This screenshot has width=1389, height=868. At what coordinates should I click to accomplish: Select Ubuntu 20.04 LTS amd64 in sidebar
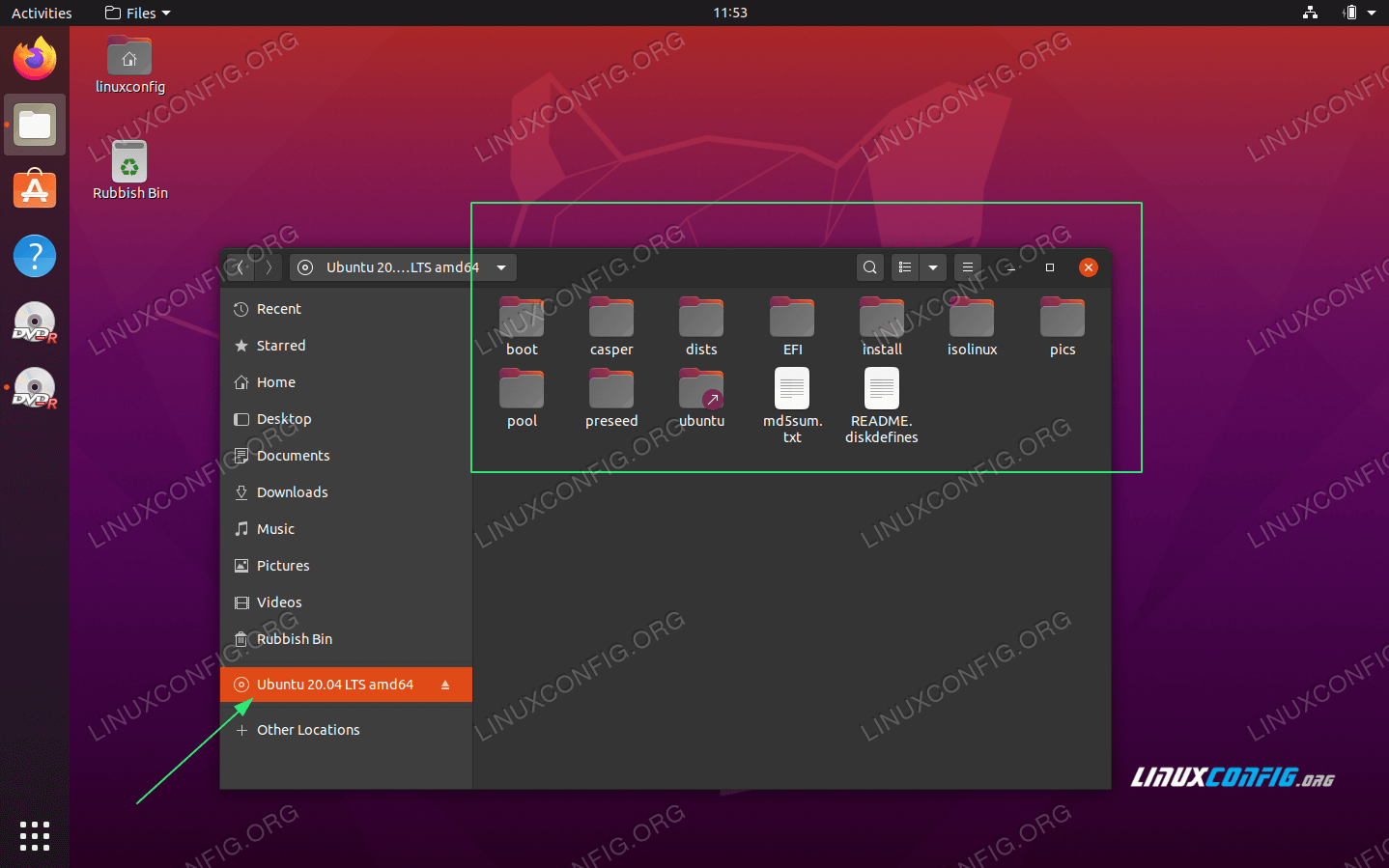point(346,685)
